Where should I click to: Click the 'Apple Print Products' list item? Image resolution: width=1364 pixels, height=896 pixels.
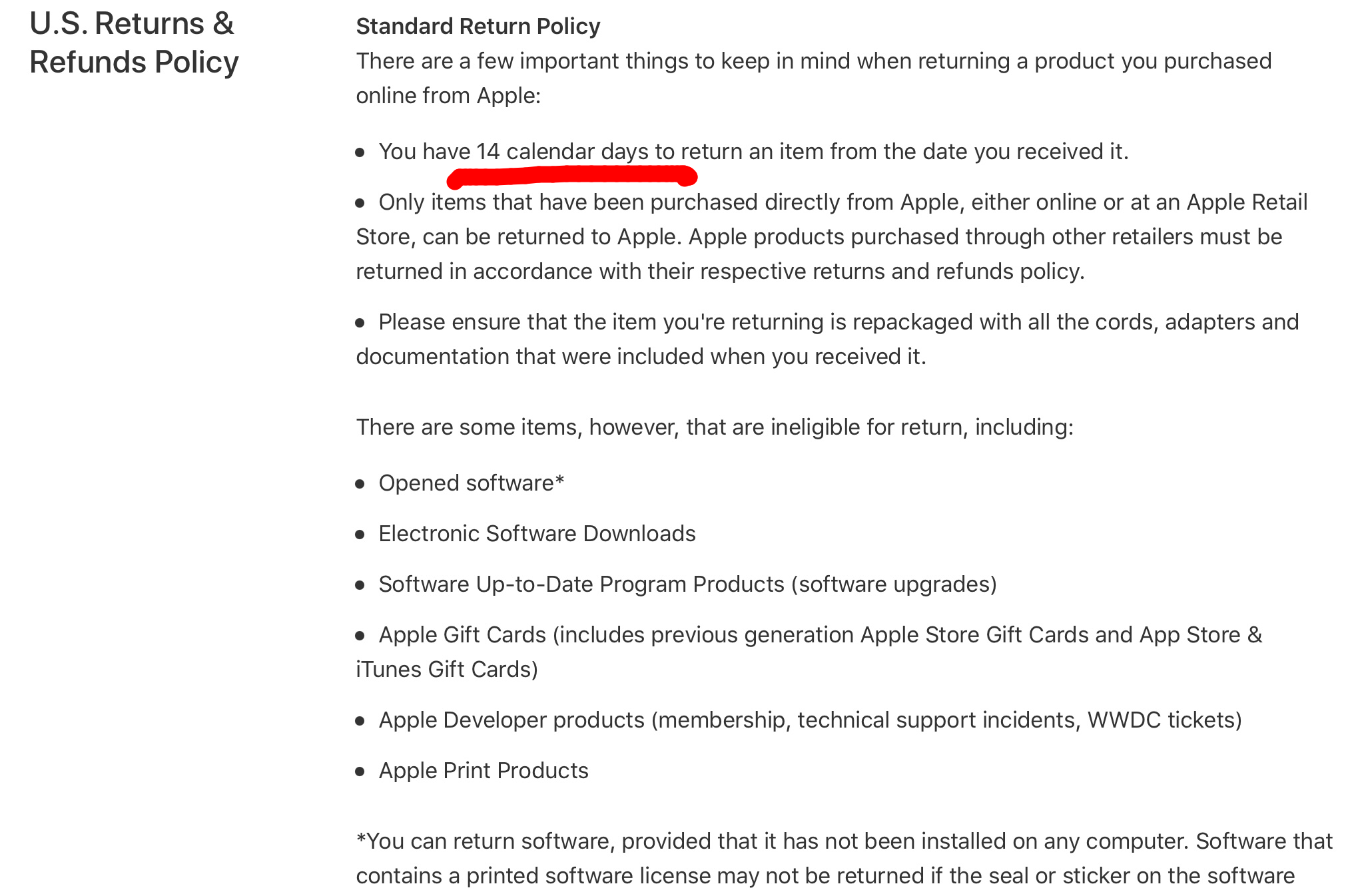pyautogui.click(x=484, y=771)
